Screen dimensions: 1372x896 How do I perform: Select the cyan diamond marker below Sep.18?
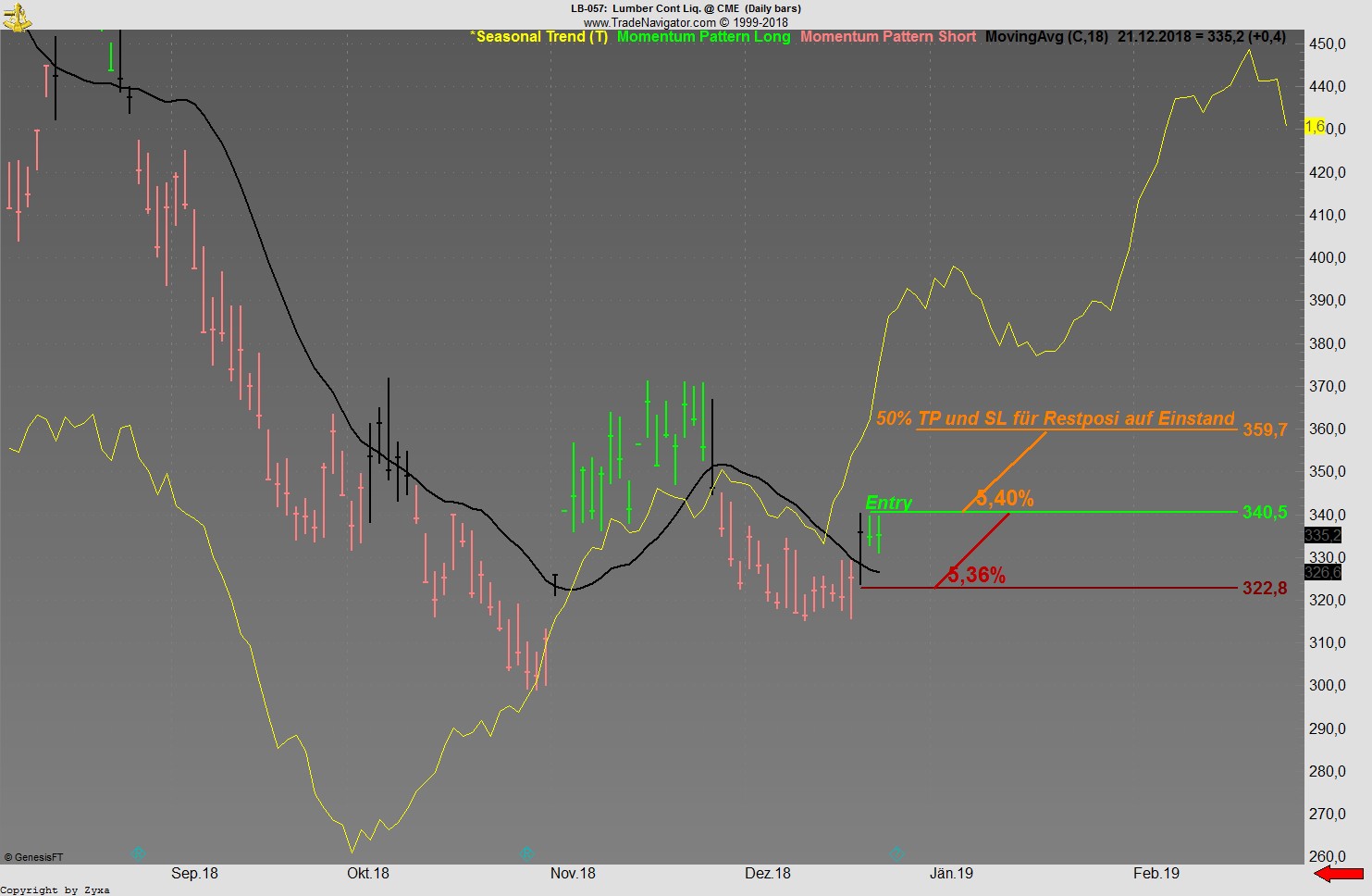140,853
